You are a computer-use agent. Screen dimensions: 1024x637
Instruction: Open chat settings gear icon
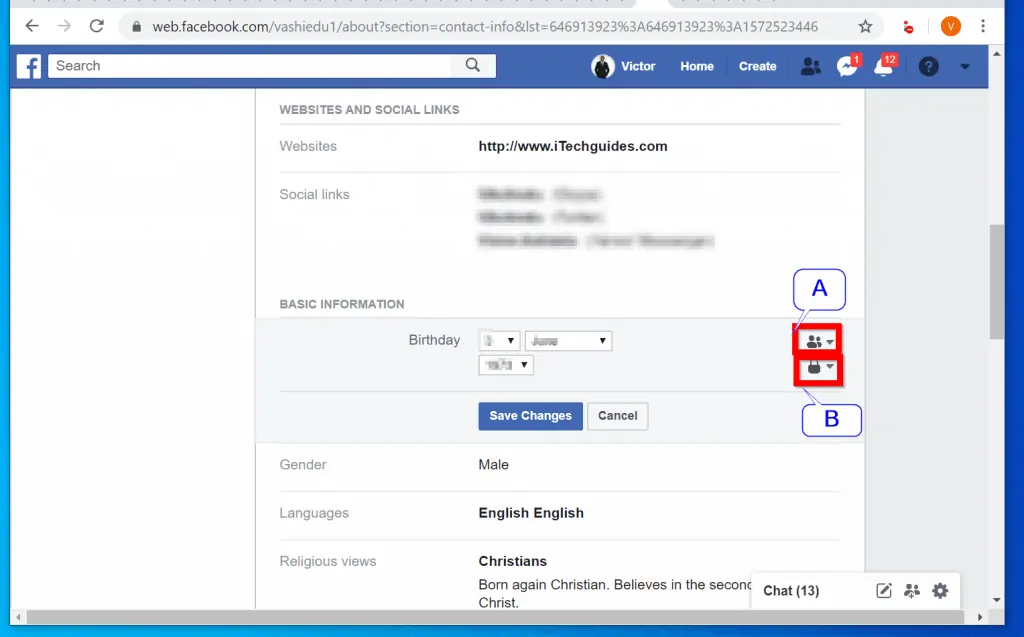click(940, 591)
